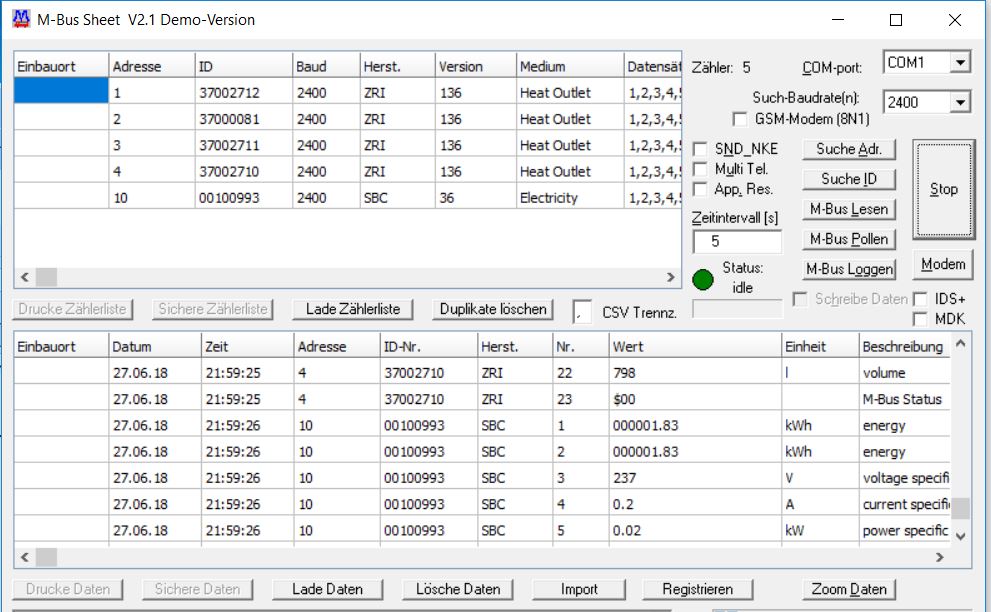Select the Electricity meter row with ID 00100993

(348, 198)
